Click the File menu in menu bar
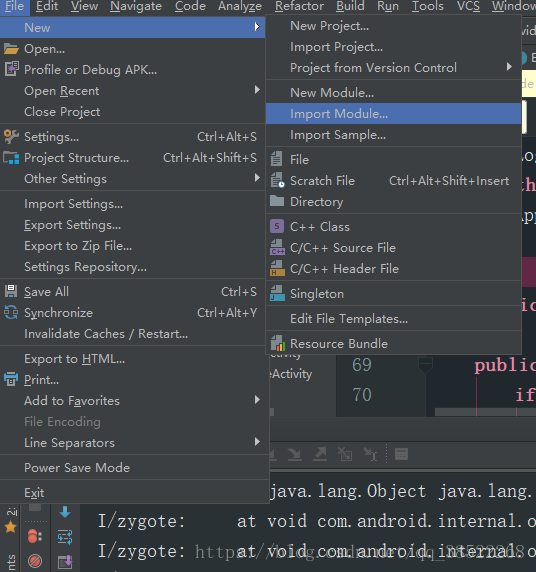The image size is (536, 572). click(15, 6)
